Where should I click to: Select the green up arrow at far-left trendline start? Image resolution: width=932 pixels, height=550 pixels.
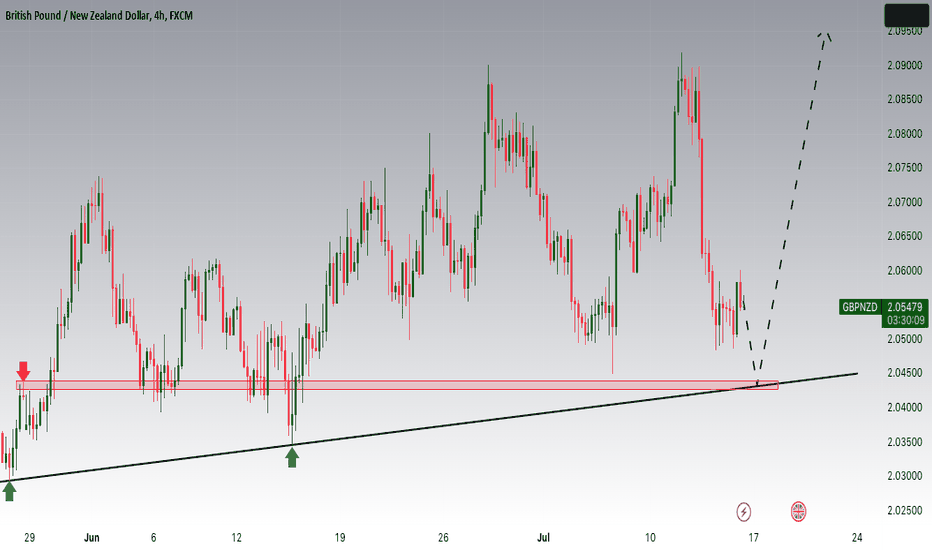pyautogui.click(x=9, y=491)
